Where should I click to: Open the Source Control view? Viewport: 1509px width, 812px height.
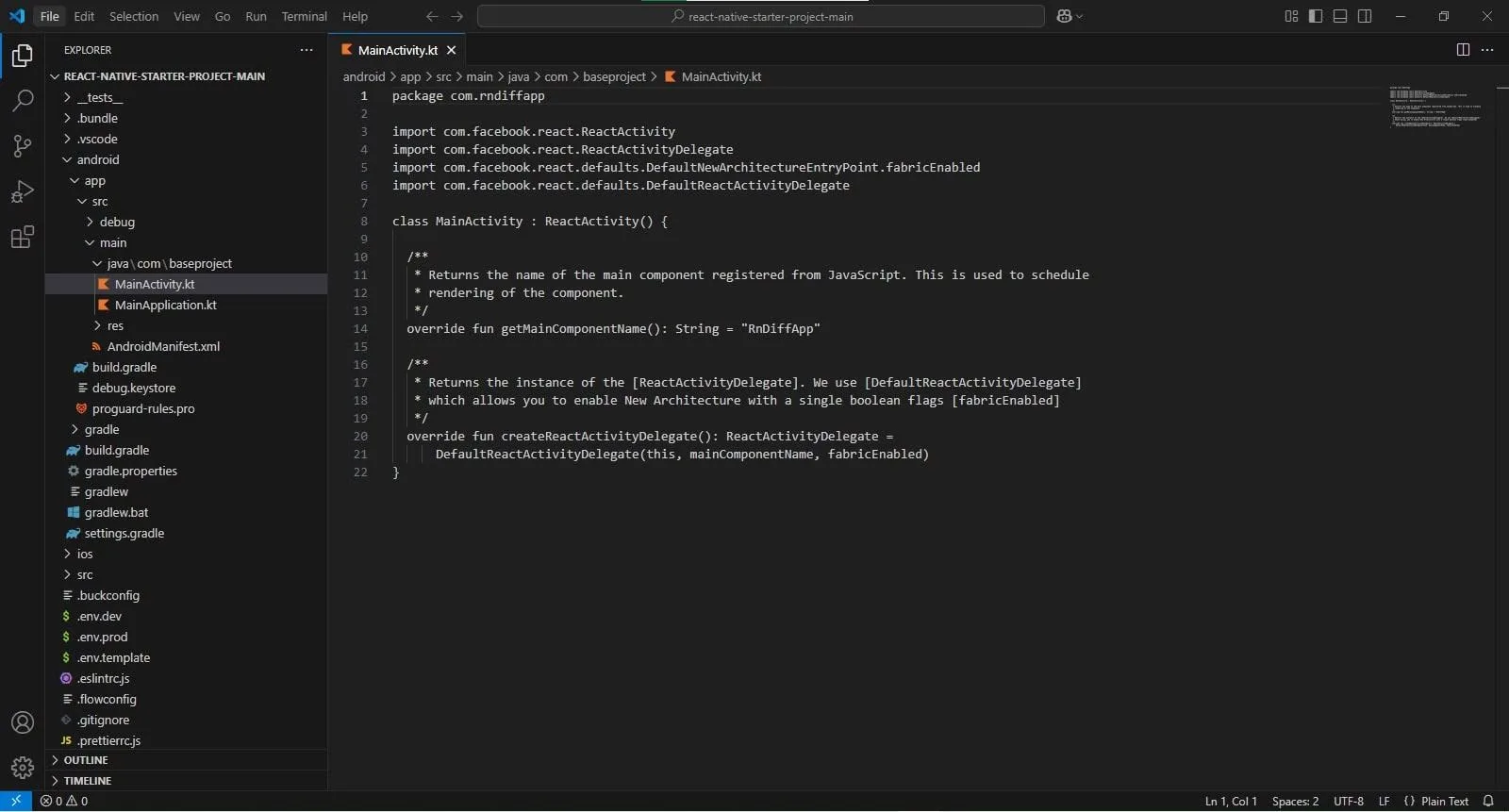(23, 146)
